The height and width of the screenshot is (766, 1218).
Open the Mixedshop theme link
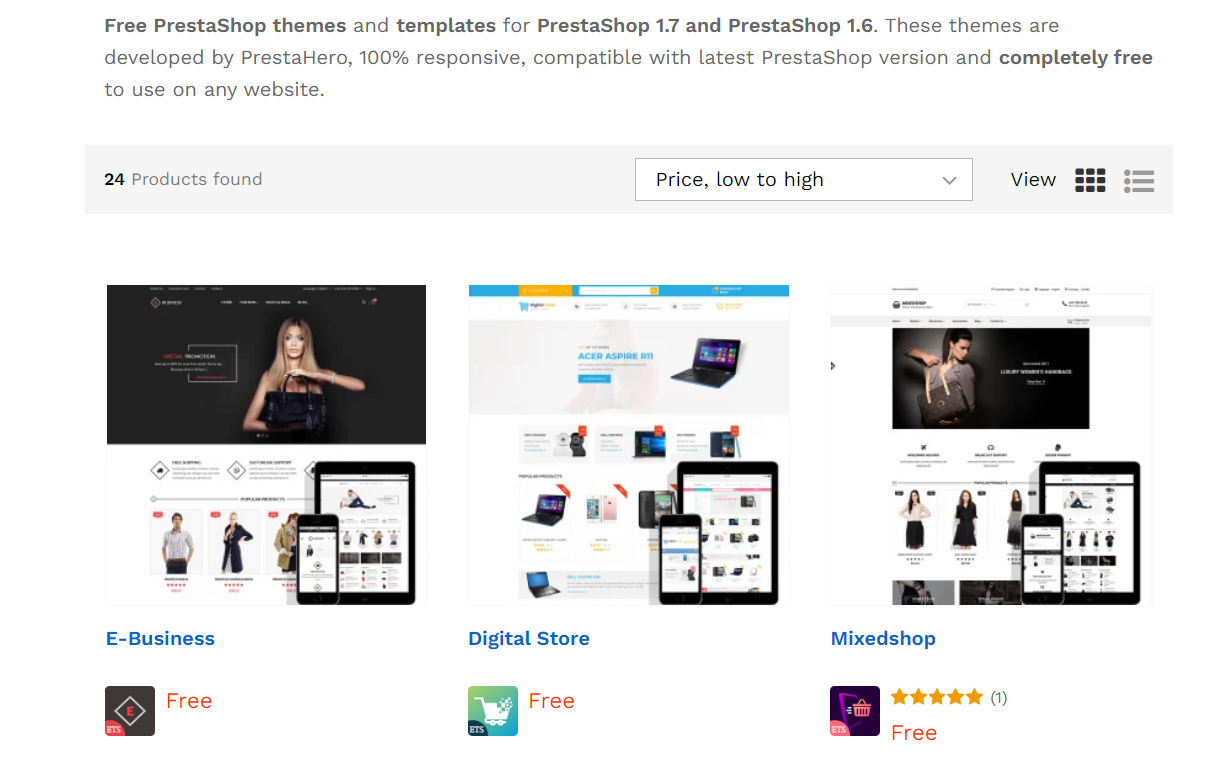[x=883, y=638]
